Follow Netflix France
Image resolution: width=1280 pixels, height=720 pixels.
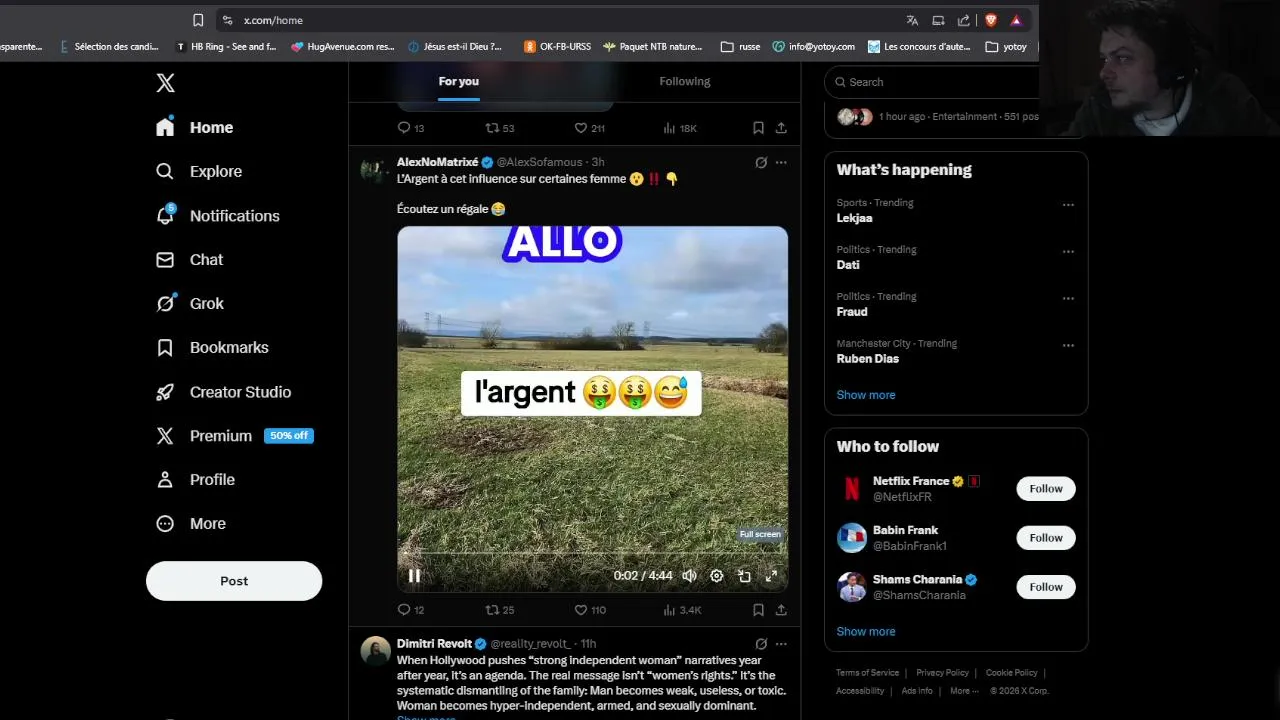(x=1046, y=489)
